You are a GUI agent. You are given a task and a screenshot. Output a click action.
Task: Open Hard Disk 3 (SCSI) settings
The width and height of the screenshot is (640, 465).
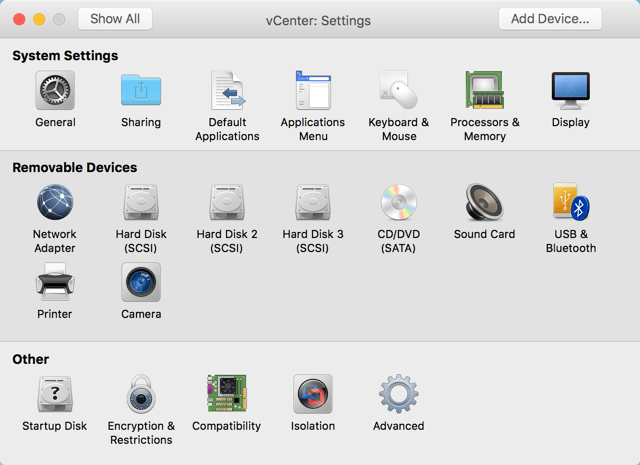tap(313, 203)
